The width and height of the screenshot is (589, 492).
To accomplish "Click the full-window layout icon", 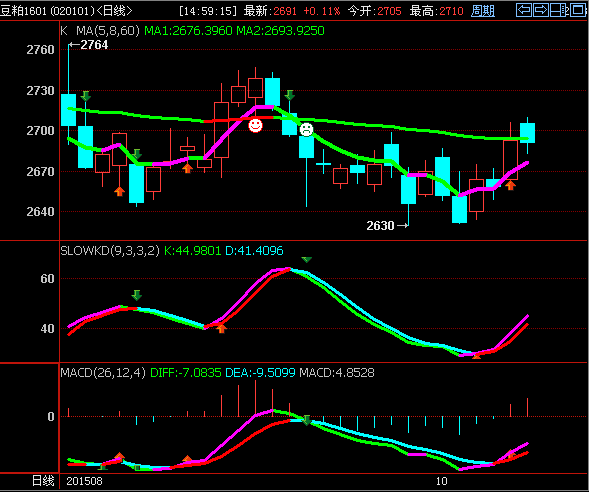I will click(x=578, y=10).
